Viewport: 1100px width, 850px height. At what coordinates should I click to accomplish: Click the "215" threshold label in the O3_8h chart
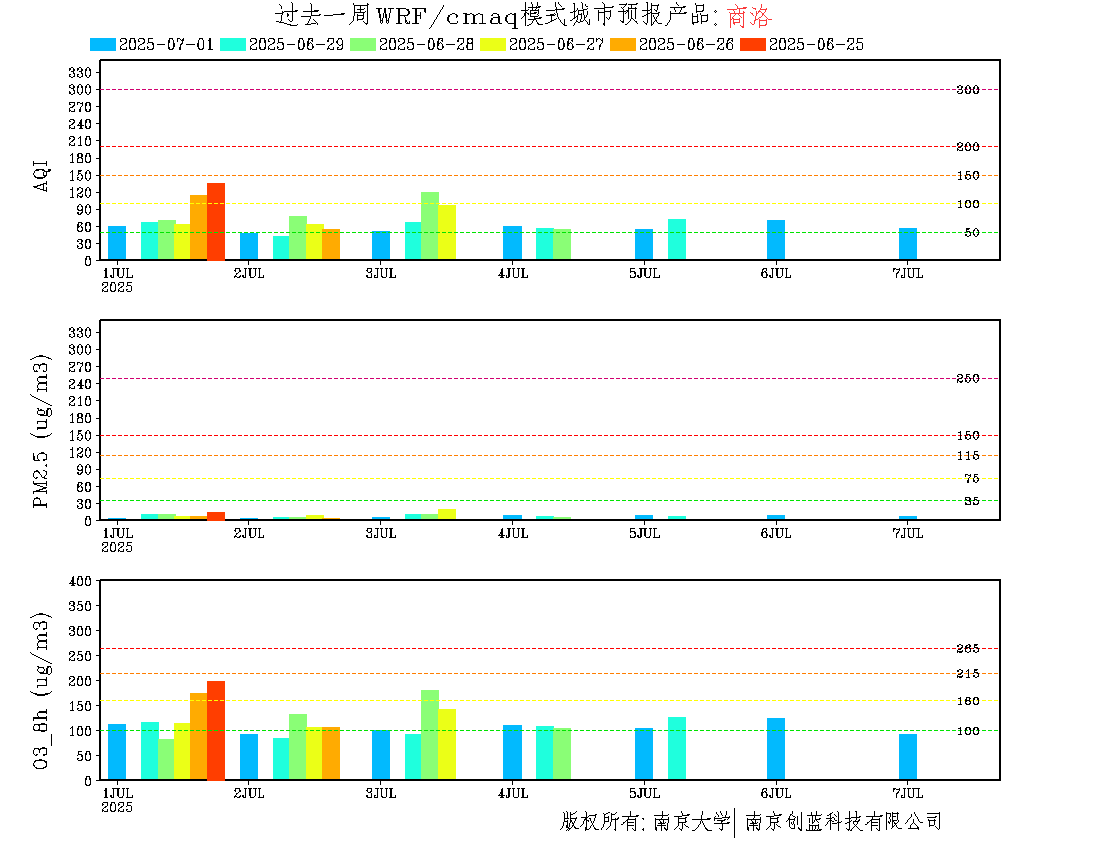[968, 674]
